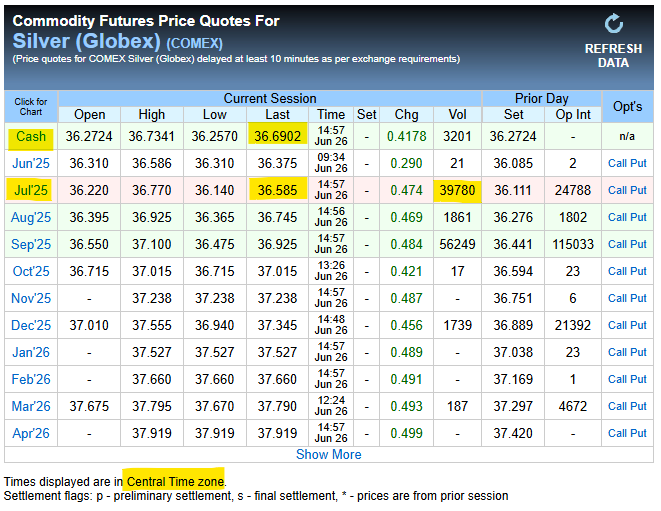Image resolution: width=661 pixels, height=511 pixels.
Task: Click the Sep'25 volume 56249
Action: click(x=457, y=244)
